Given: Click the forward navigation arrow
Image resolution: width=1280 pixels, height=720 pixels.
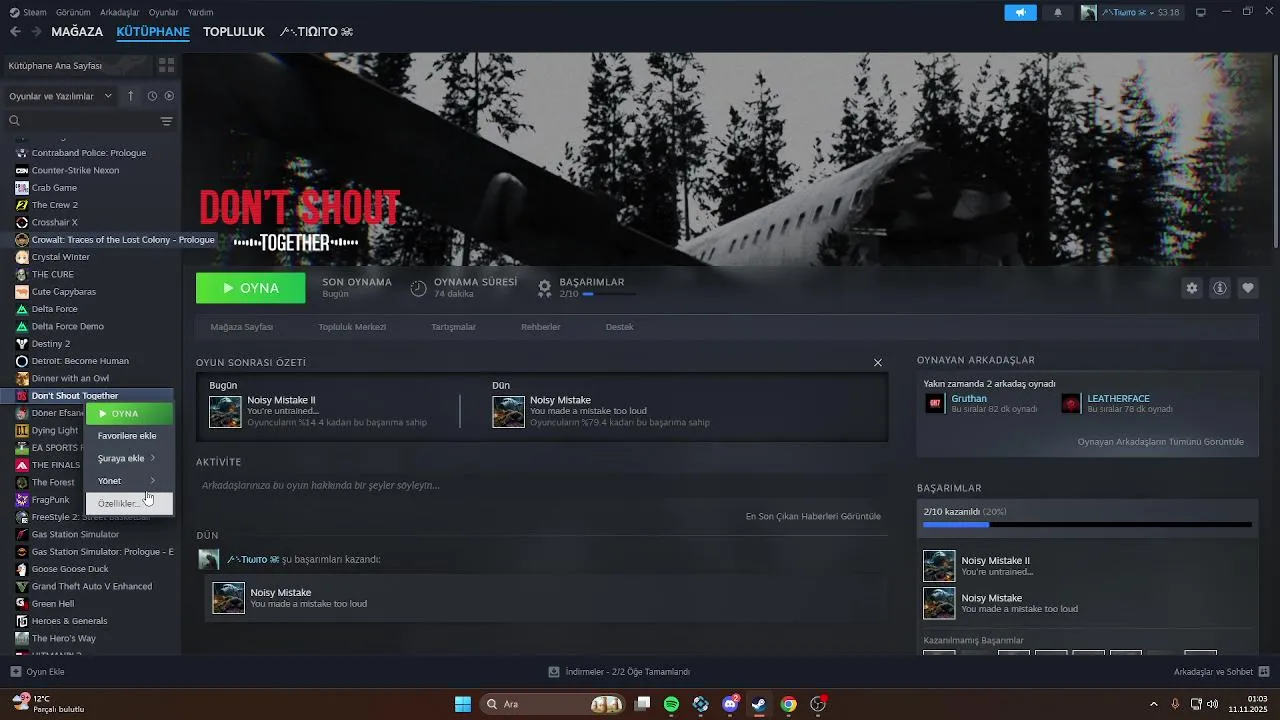Looking at the screenshot, I should pyautogui.click(x=36, y=32).
